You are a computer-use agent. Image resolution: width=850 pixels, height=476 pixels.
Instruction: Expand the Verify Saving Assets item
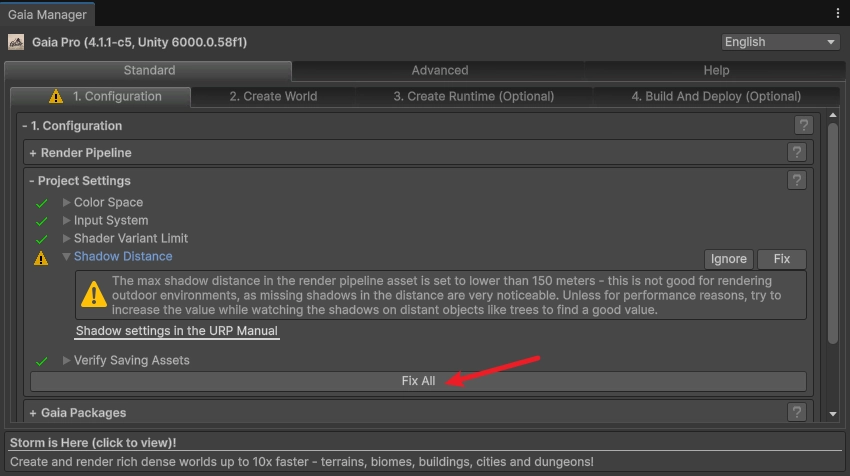66,360
